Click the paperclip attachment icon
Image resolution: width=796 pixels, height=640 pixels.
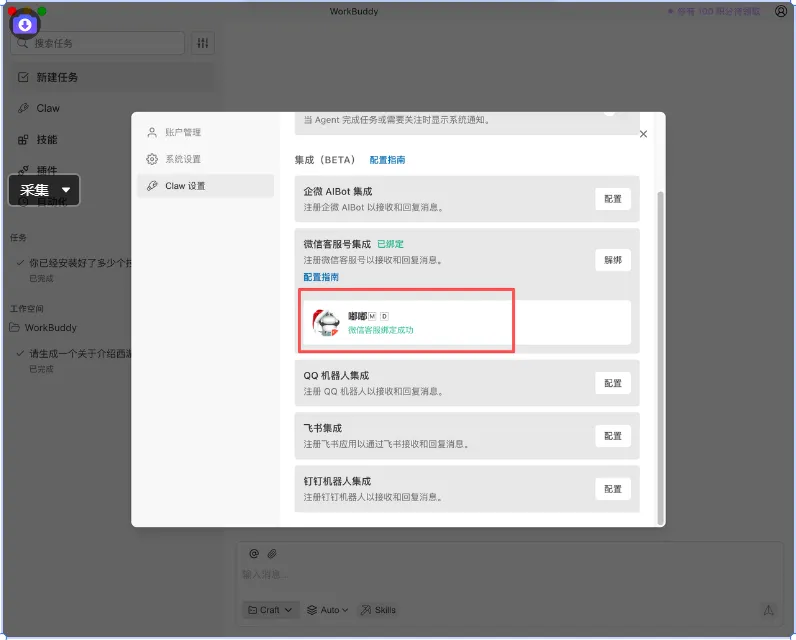(x=272, y=554)
